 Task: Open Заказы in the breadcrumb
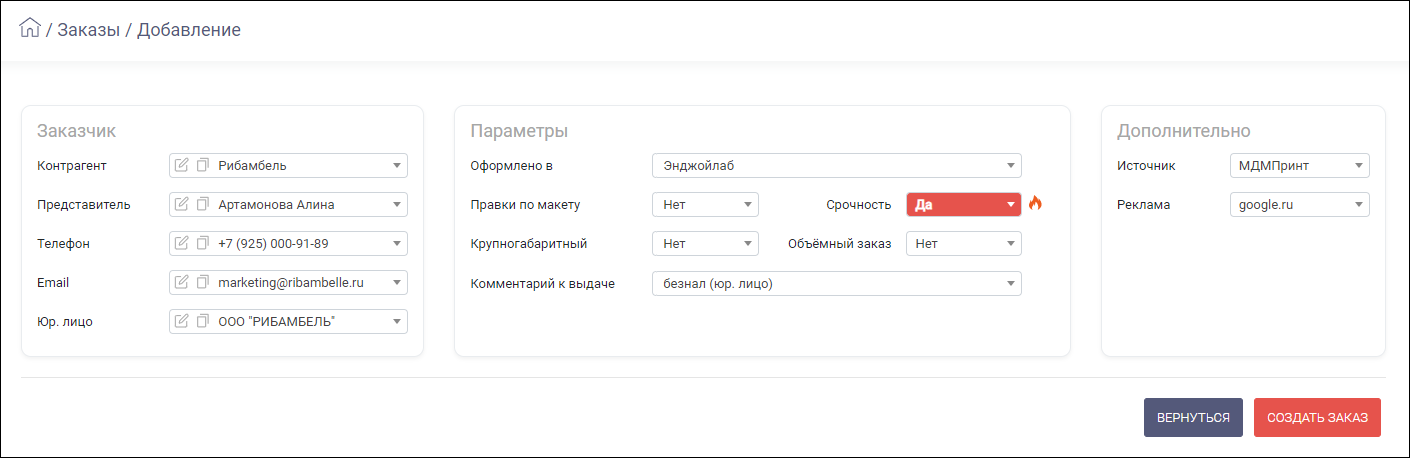[89, 29]
